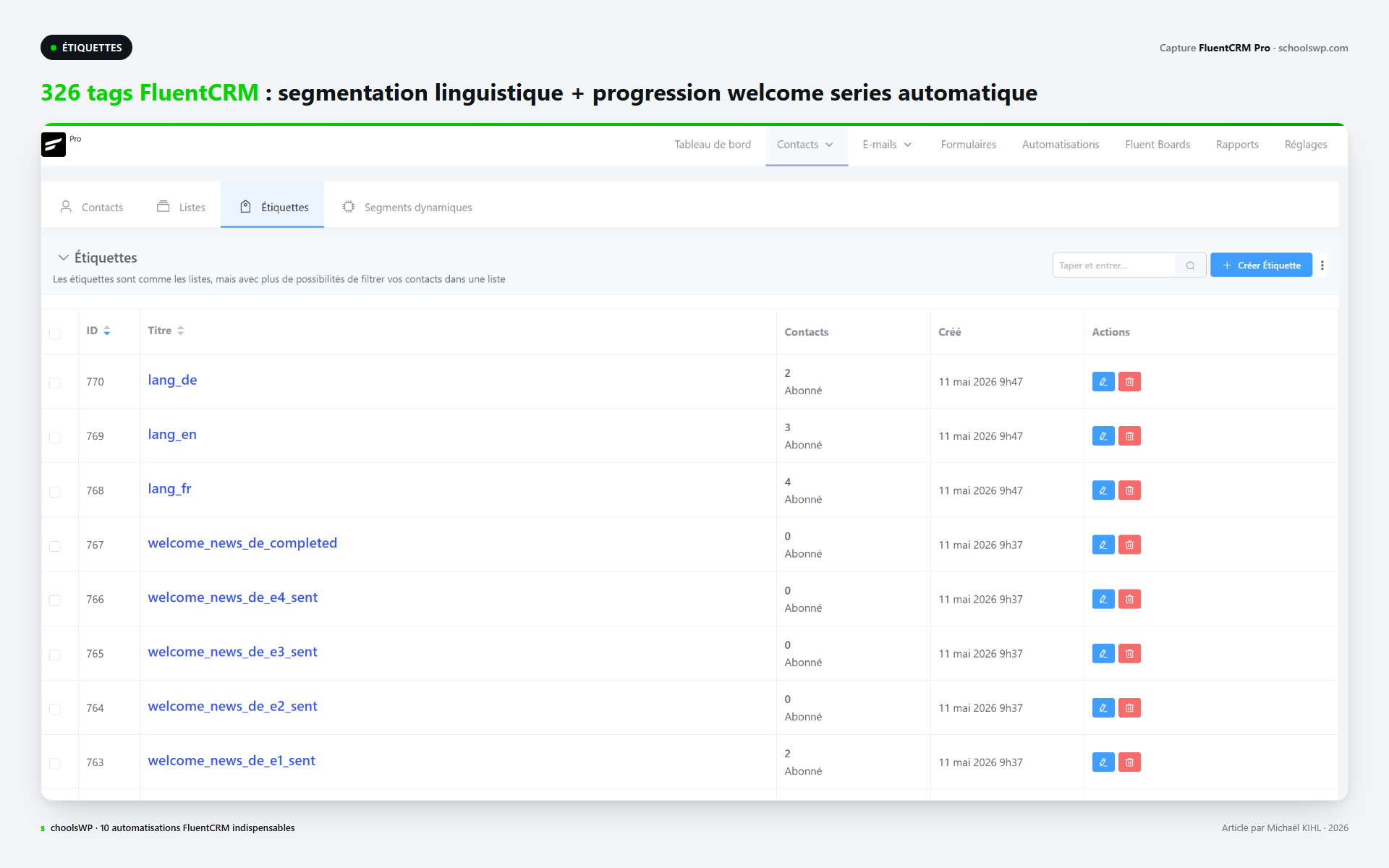Edit the lang_fr tag

point(1103,490)
